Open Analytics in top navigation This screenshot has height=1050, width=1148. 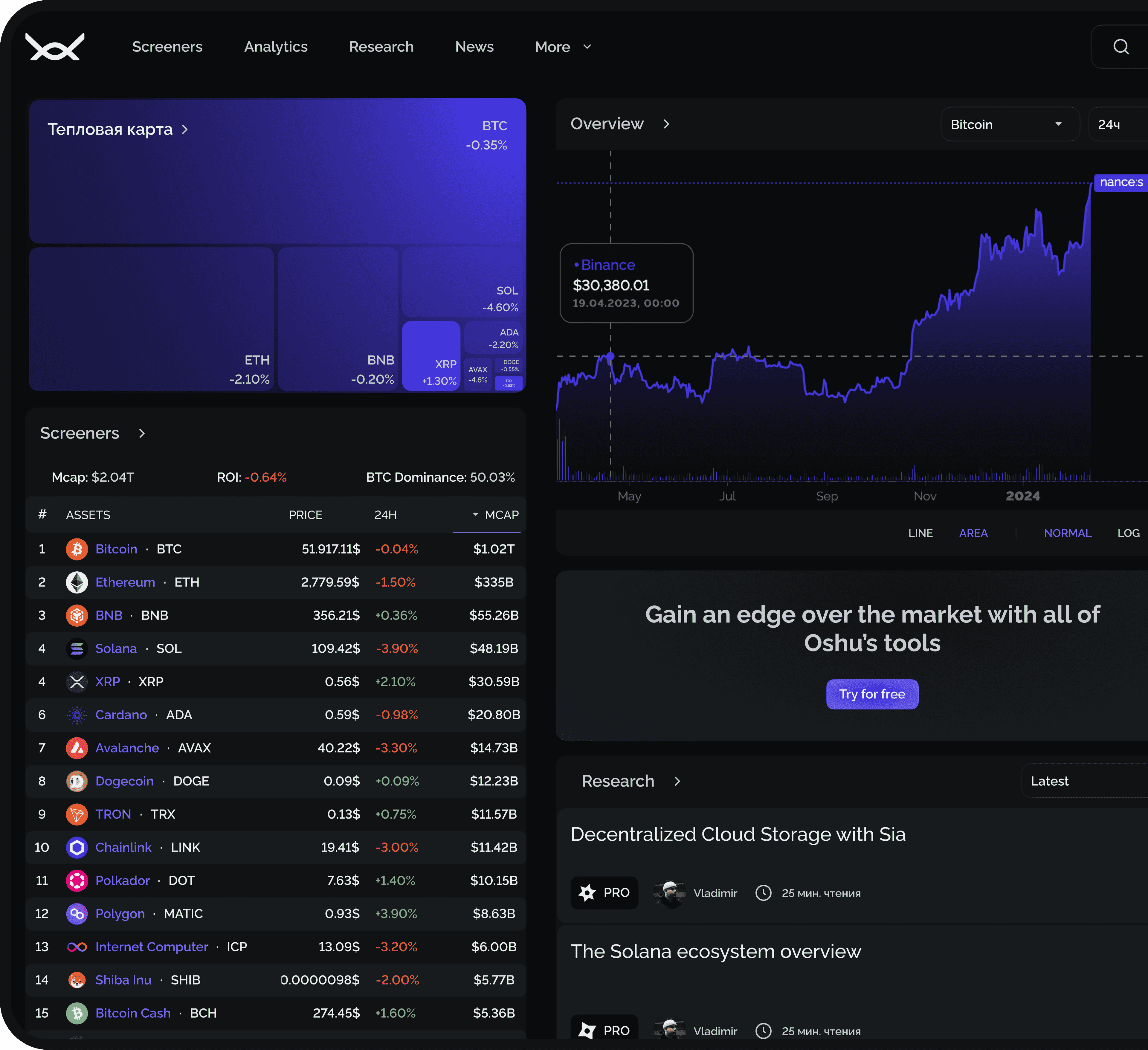coord(276,47)
